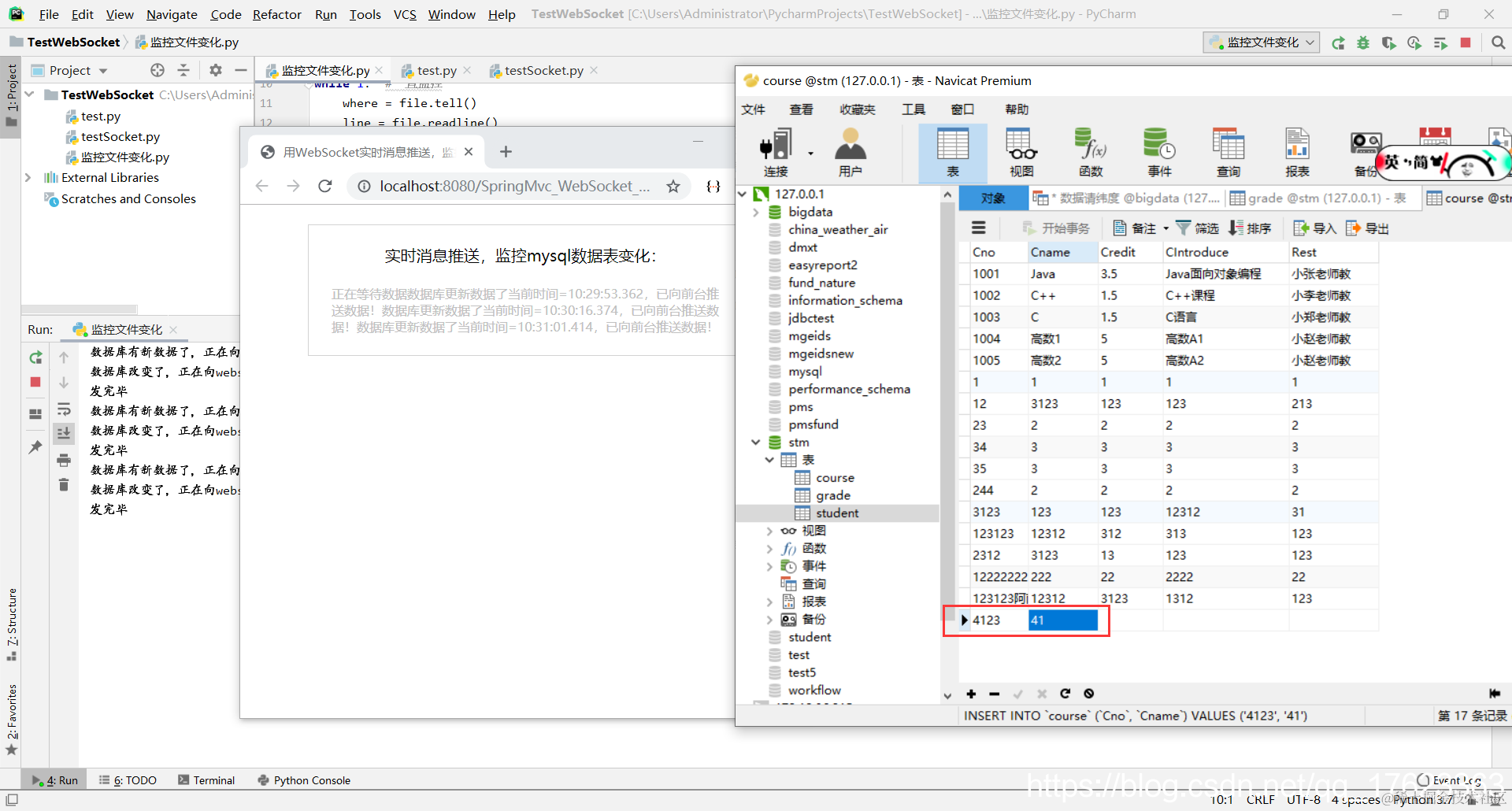Stop process in the Run panel
Image resolution: width=1512 pixels, height=811 pixels.
click(x=35, y=382)
